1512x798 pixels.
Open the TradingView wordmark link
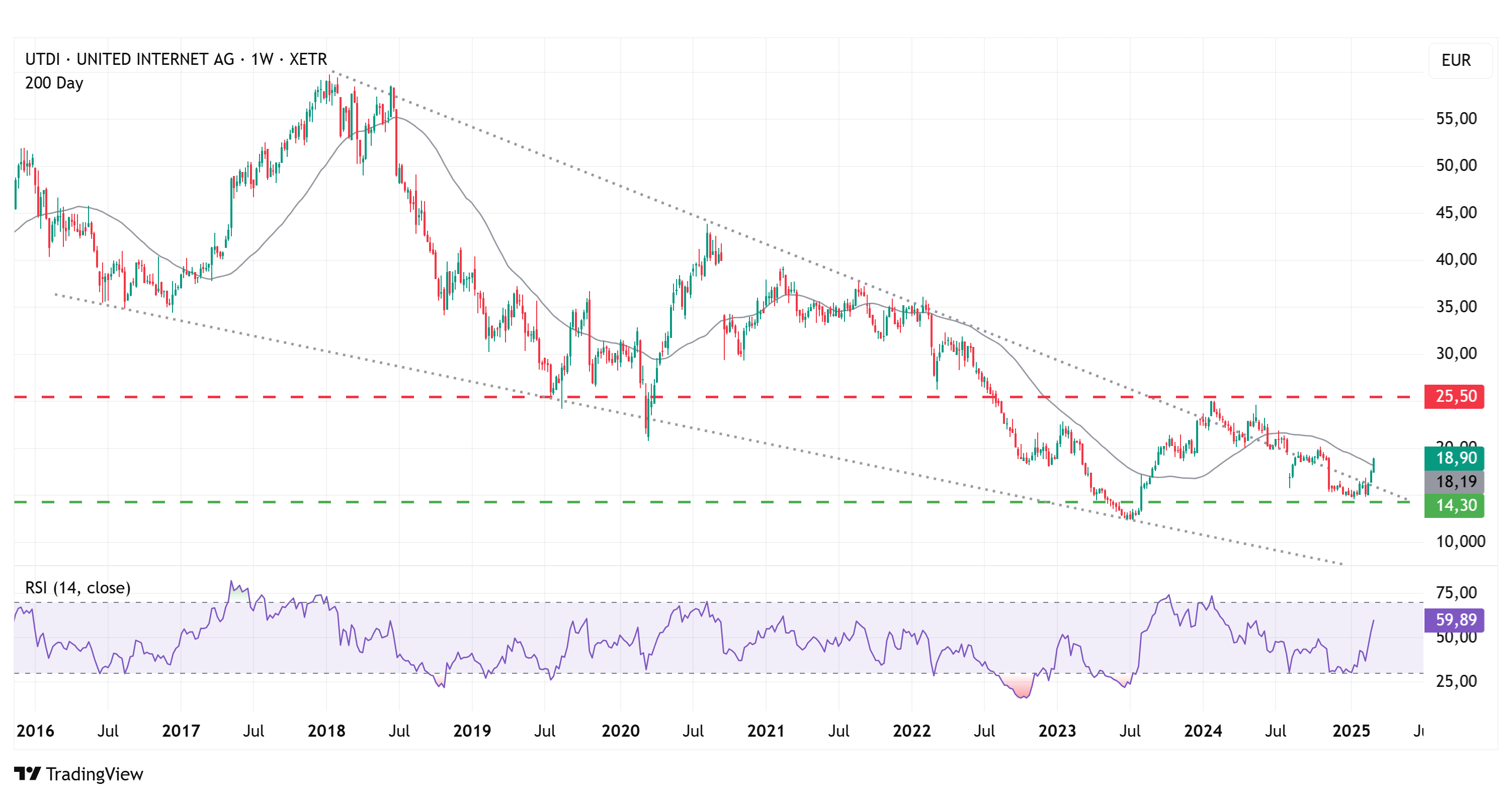point(95,774)
